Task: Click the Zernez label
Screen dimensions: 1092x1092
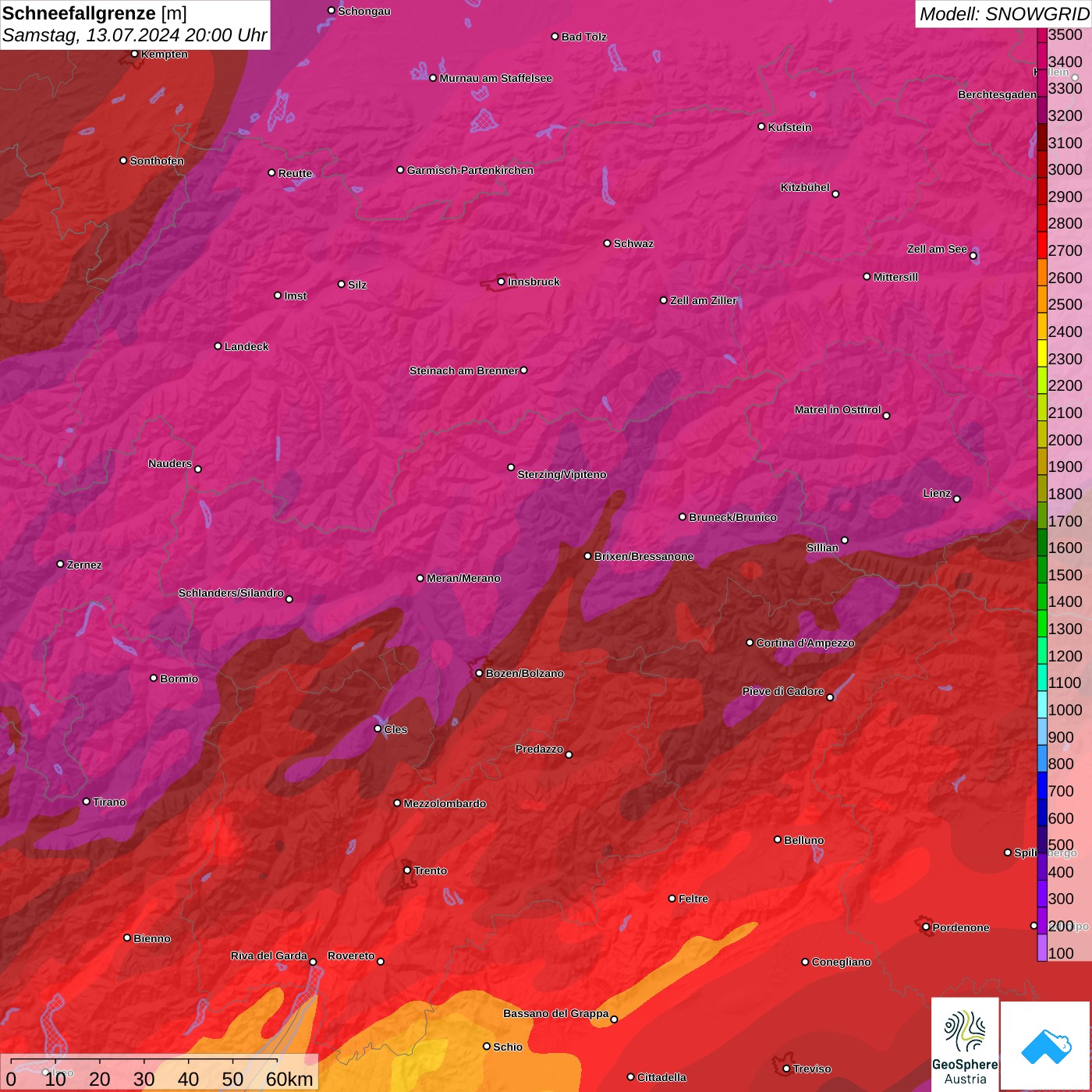Action: (84, 565)
